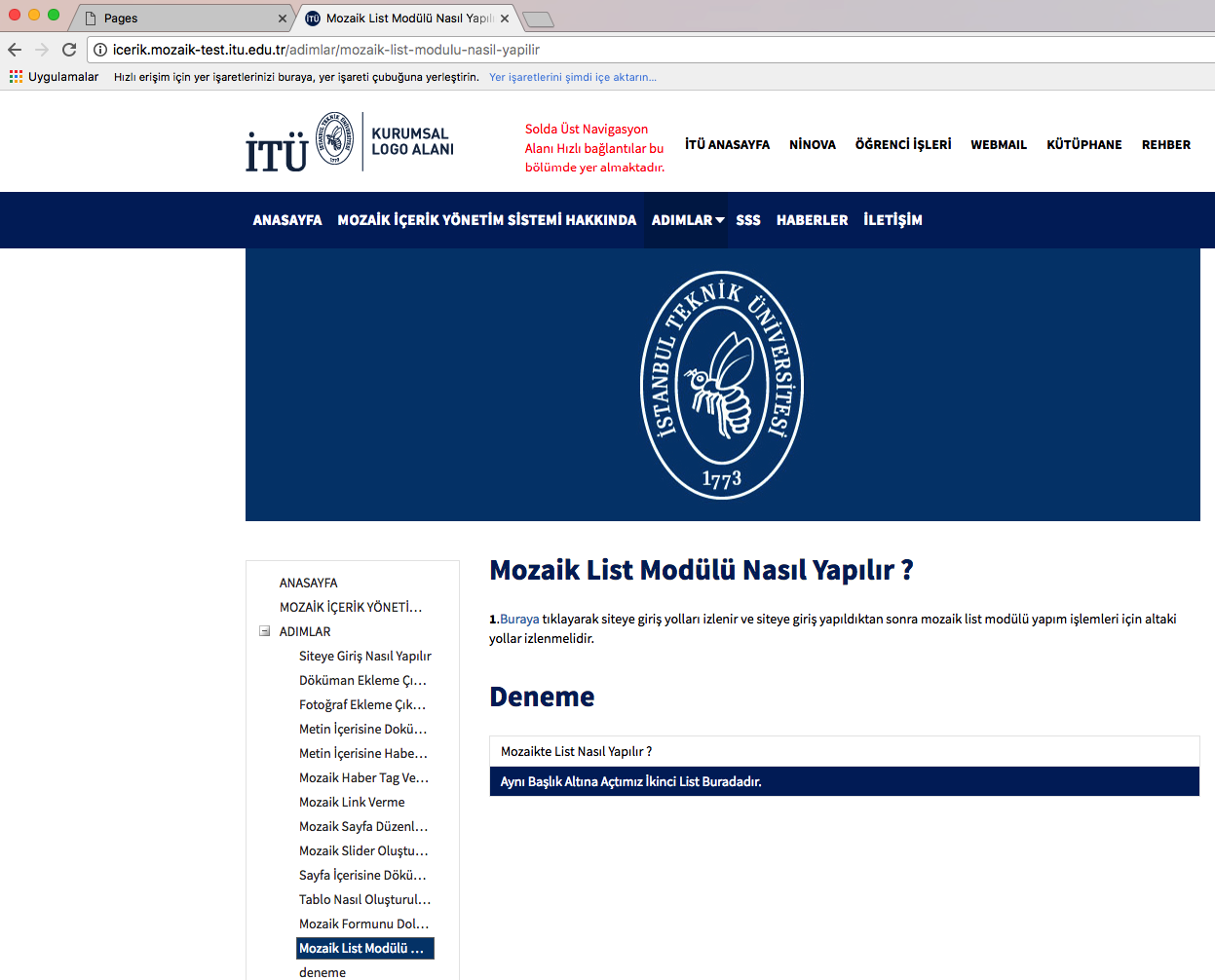
Task: Click the 'Deneme' heading
Action: 542,697
